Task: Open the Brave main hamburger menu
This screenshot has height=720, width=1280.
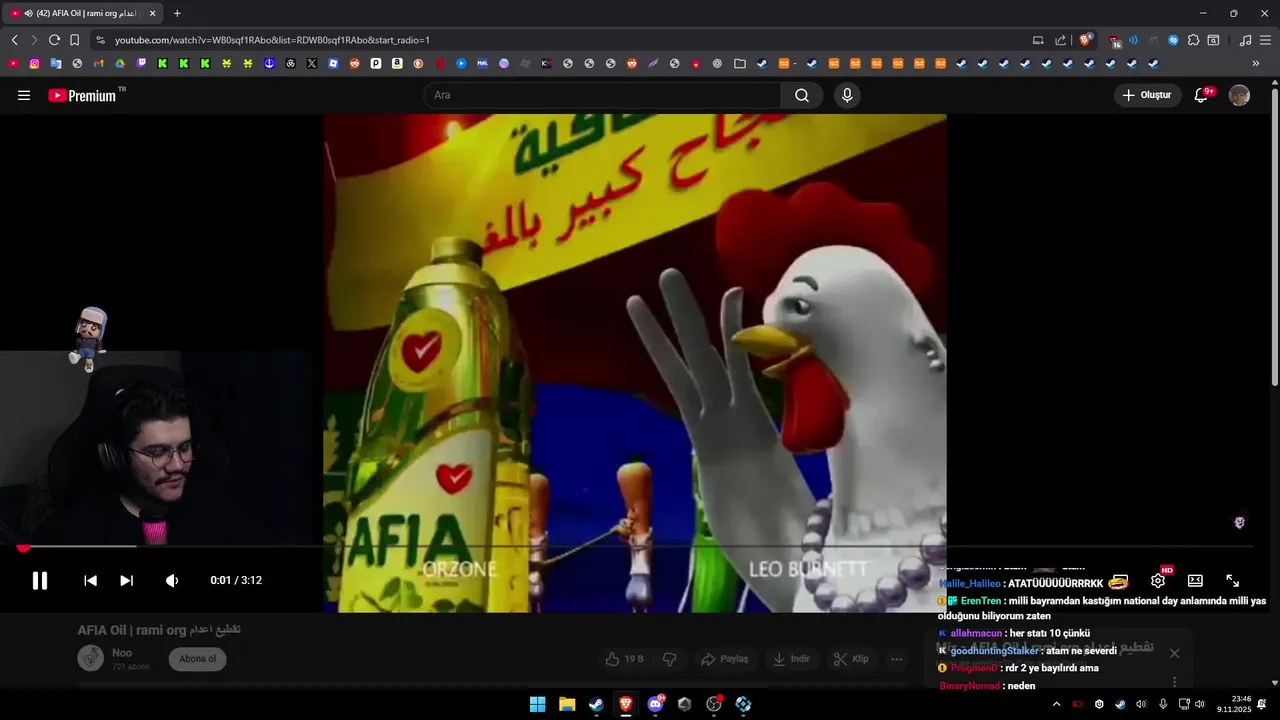Action: 1265,40
